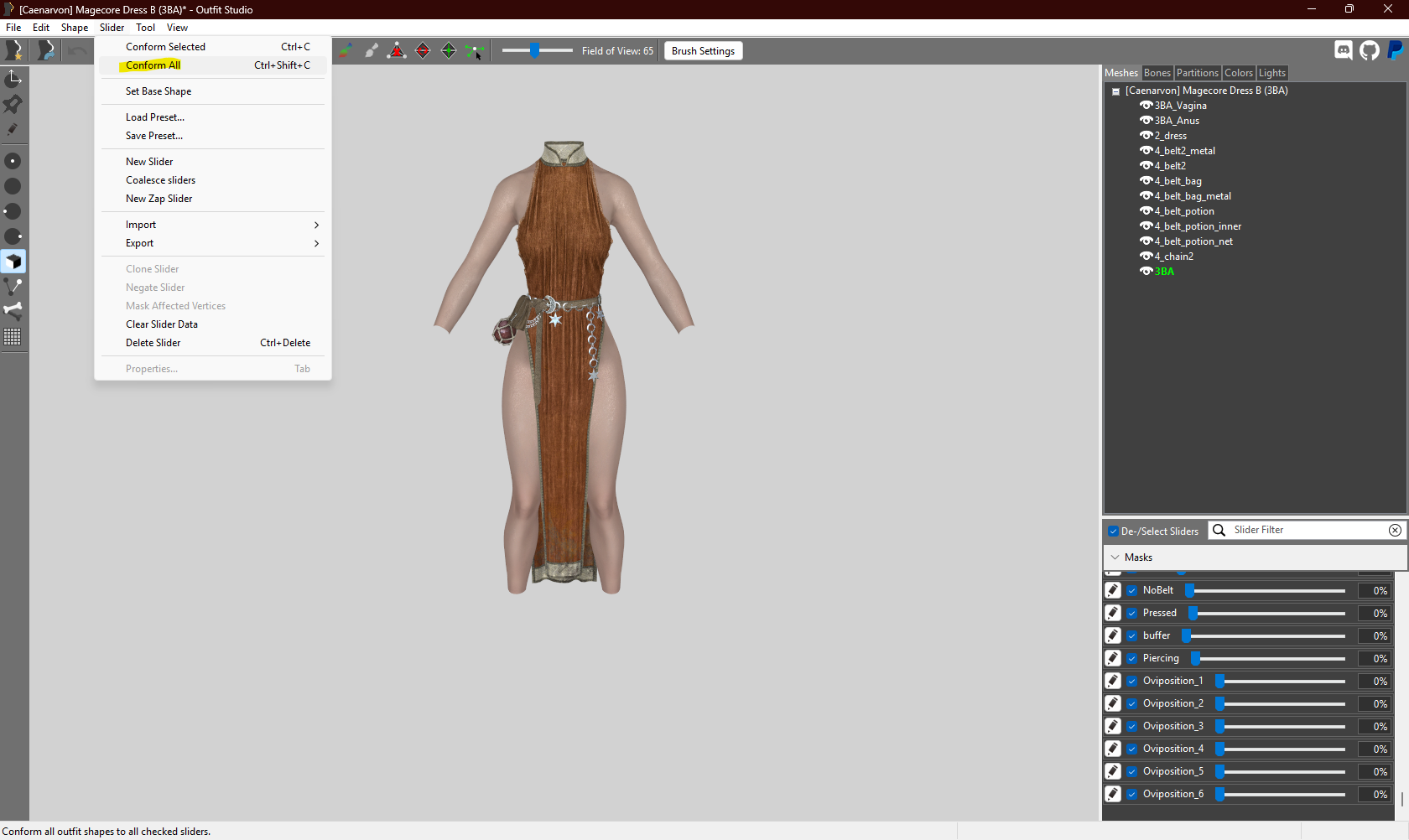This screenshot has width=1409, height=840.
Task: Toggle the highlighted cube tool icon
Action: [13, 262]
